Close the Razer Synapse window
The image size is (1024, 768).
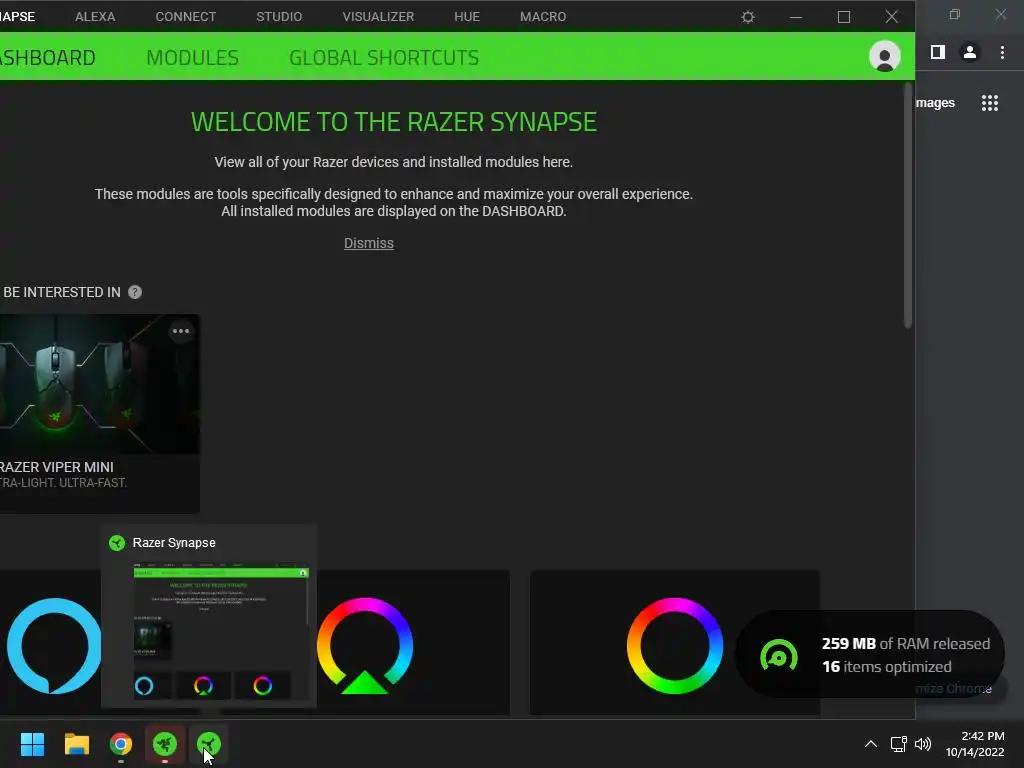click(x=891, y=17)
